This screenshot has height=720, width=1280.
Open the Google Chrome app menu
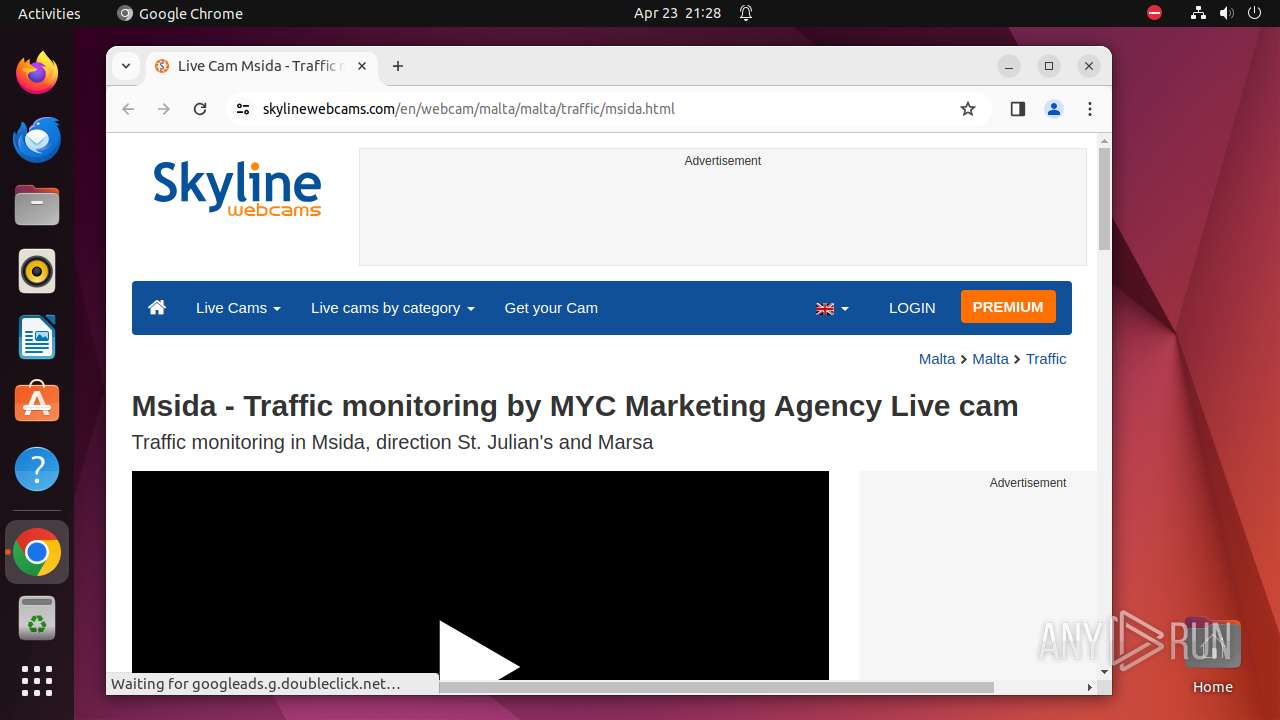(x=180, y=13)
